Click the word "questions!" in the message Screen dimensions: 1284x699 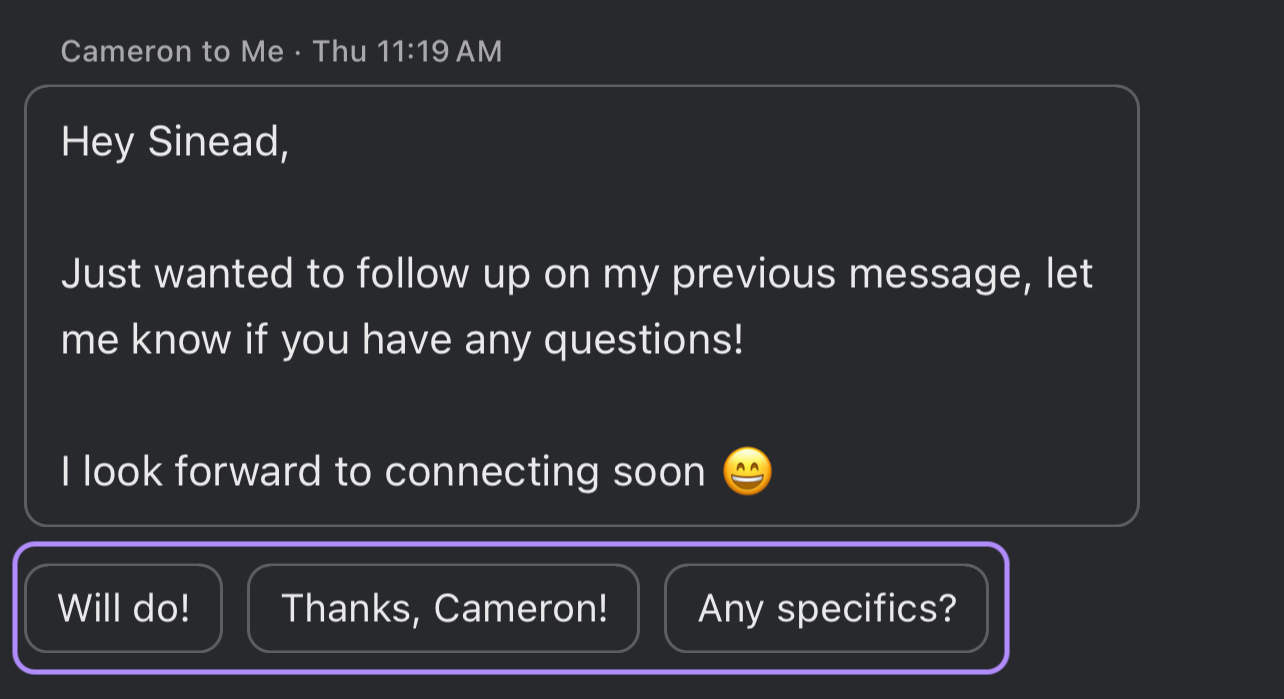[644, 340]
